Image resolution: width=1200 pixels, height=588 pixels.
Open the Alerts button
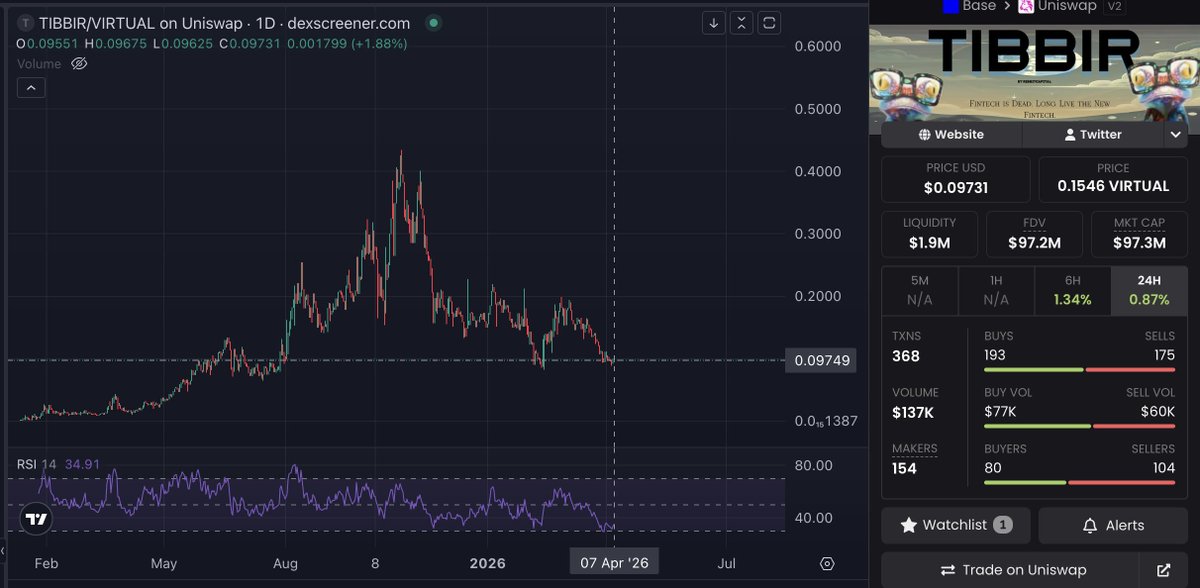1113,525
